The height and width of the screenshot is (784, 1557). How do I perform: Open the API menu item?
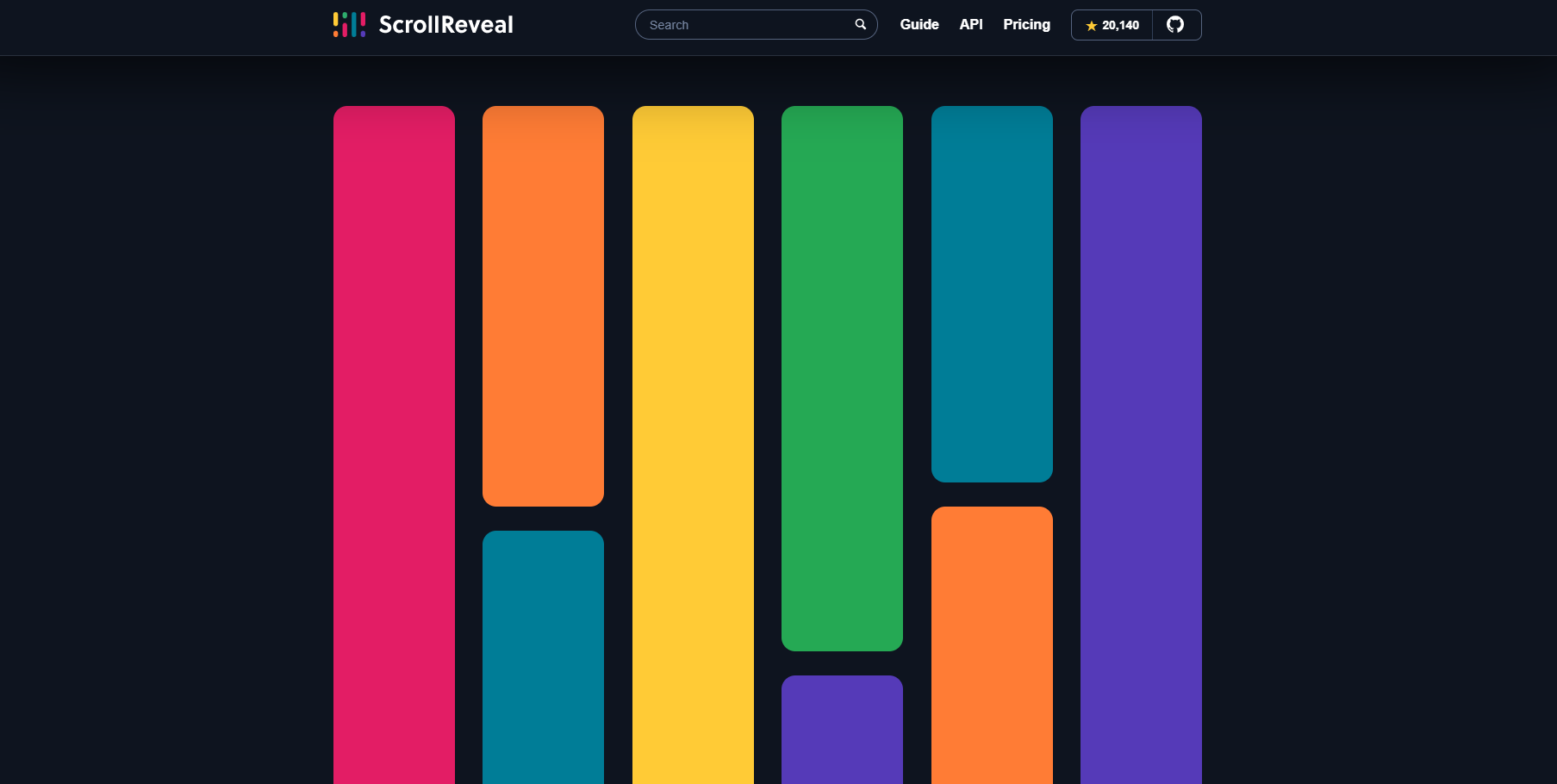point(971,24)
